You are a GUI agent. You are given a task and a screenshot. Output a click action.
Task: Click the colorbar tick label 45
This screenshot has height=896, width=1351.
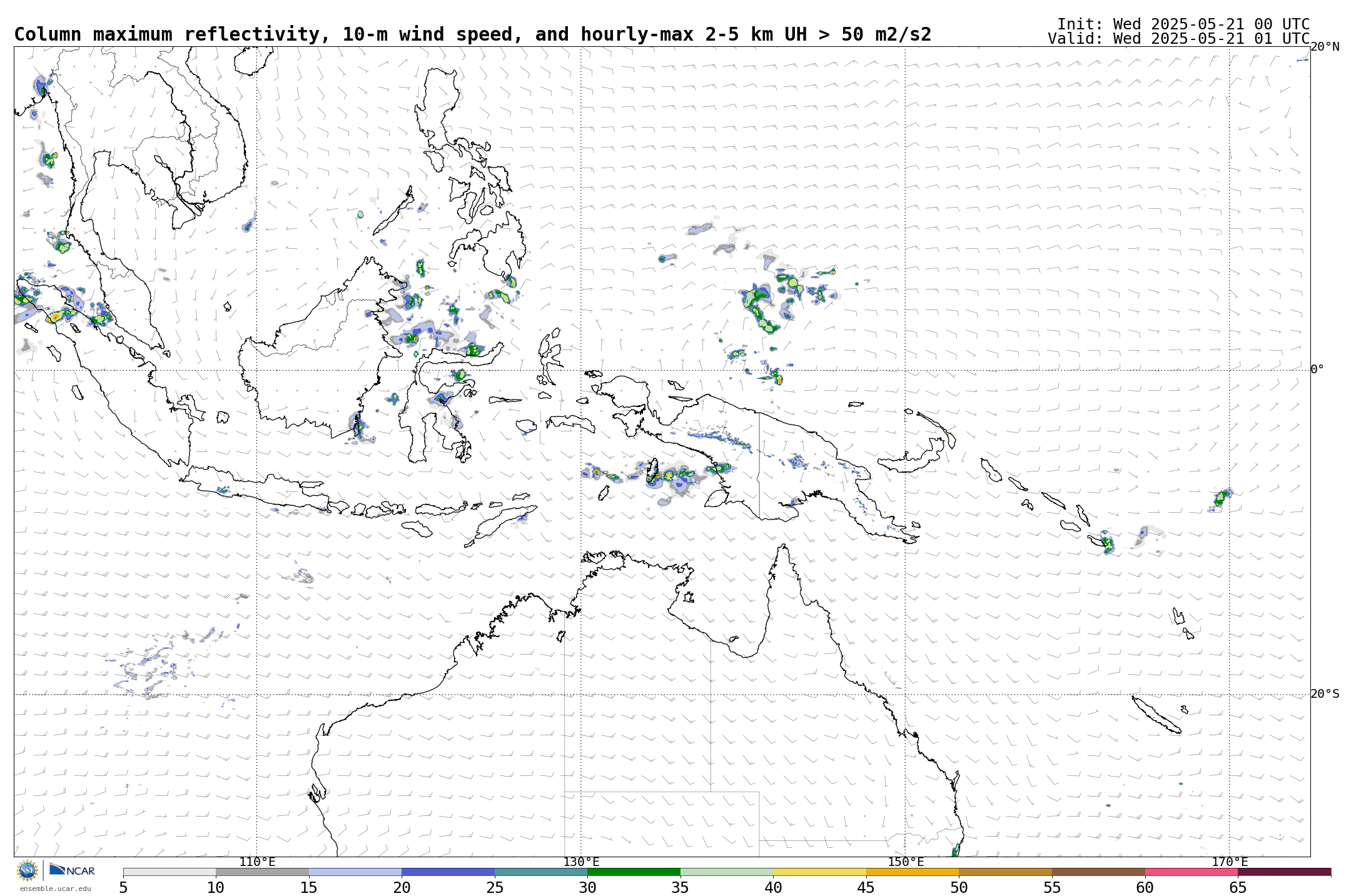(866, 888)
